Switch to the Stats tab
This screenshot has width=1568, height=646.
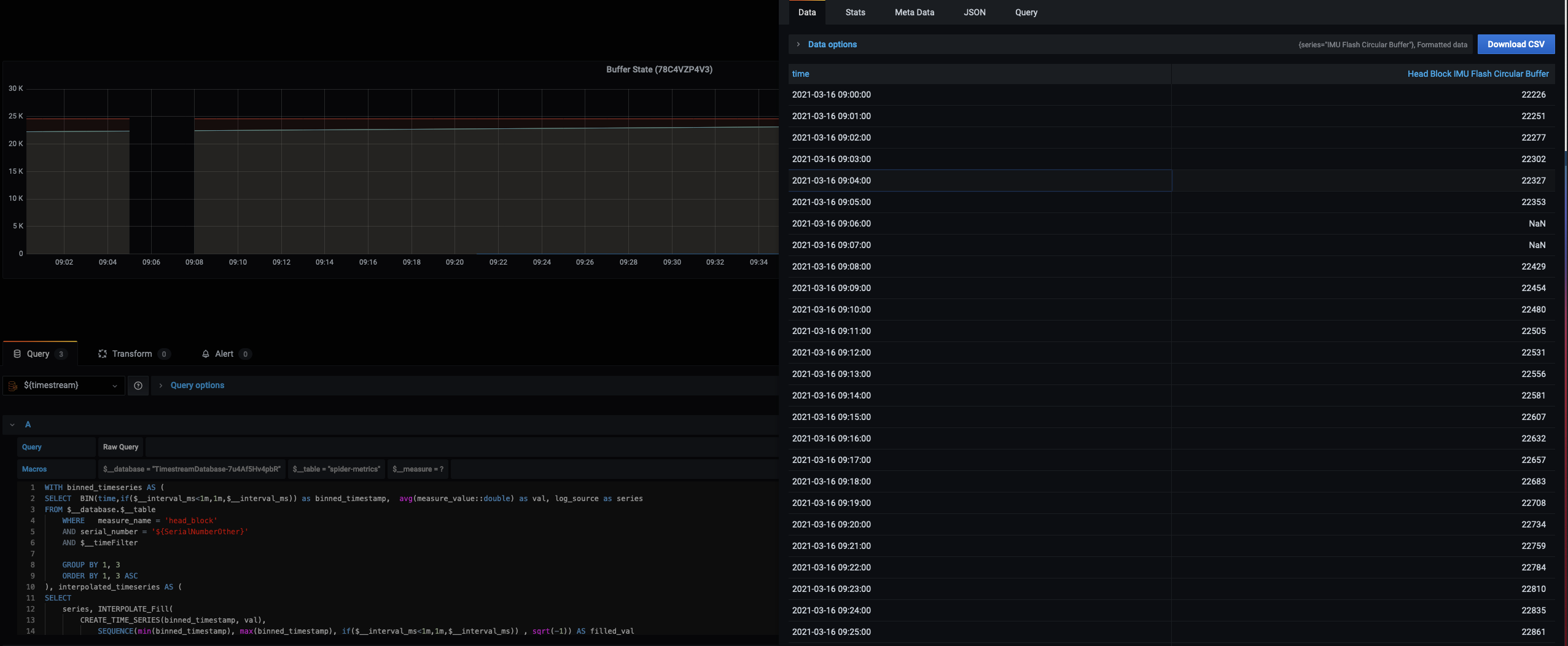[855, 12]
